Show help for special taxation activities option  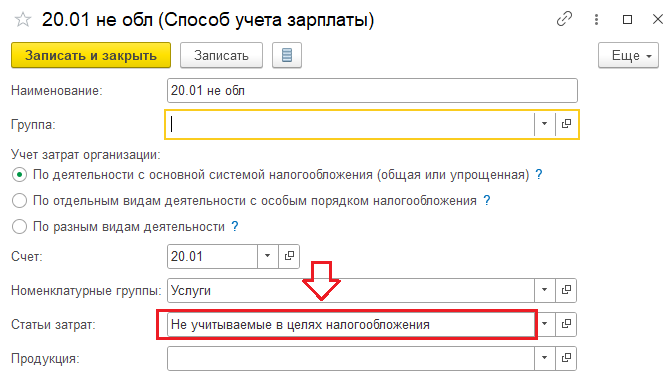coord(487,200)
